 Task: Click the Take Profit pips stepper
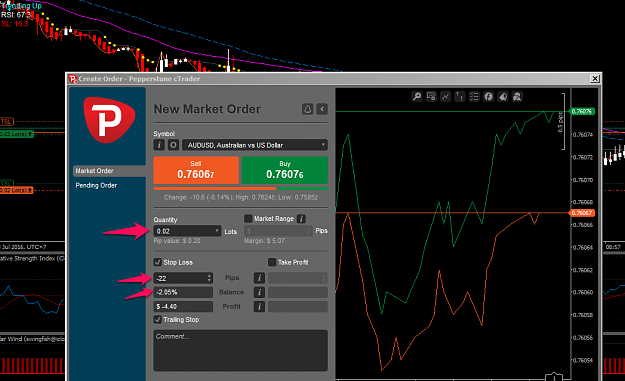point(324,278)
